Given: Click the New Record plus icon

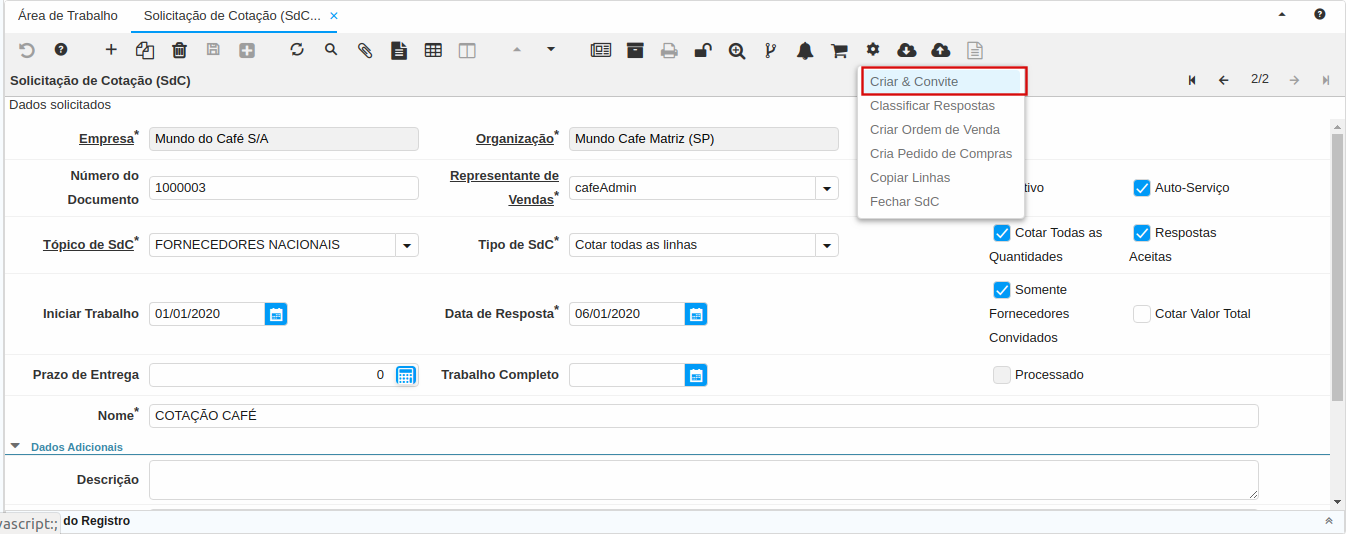Looking at the screenshot, I should point(111,50).
